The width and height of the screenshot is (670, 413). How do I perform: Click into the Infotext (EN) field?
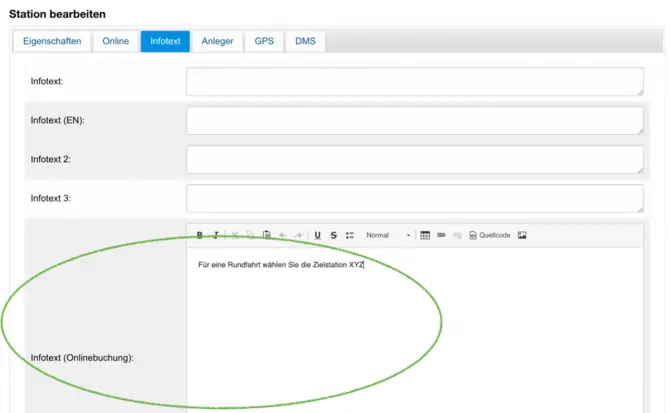click(x=414, y=120)
